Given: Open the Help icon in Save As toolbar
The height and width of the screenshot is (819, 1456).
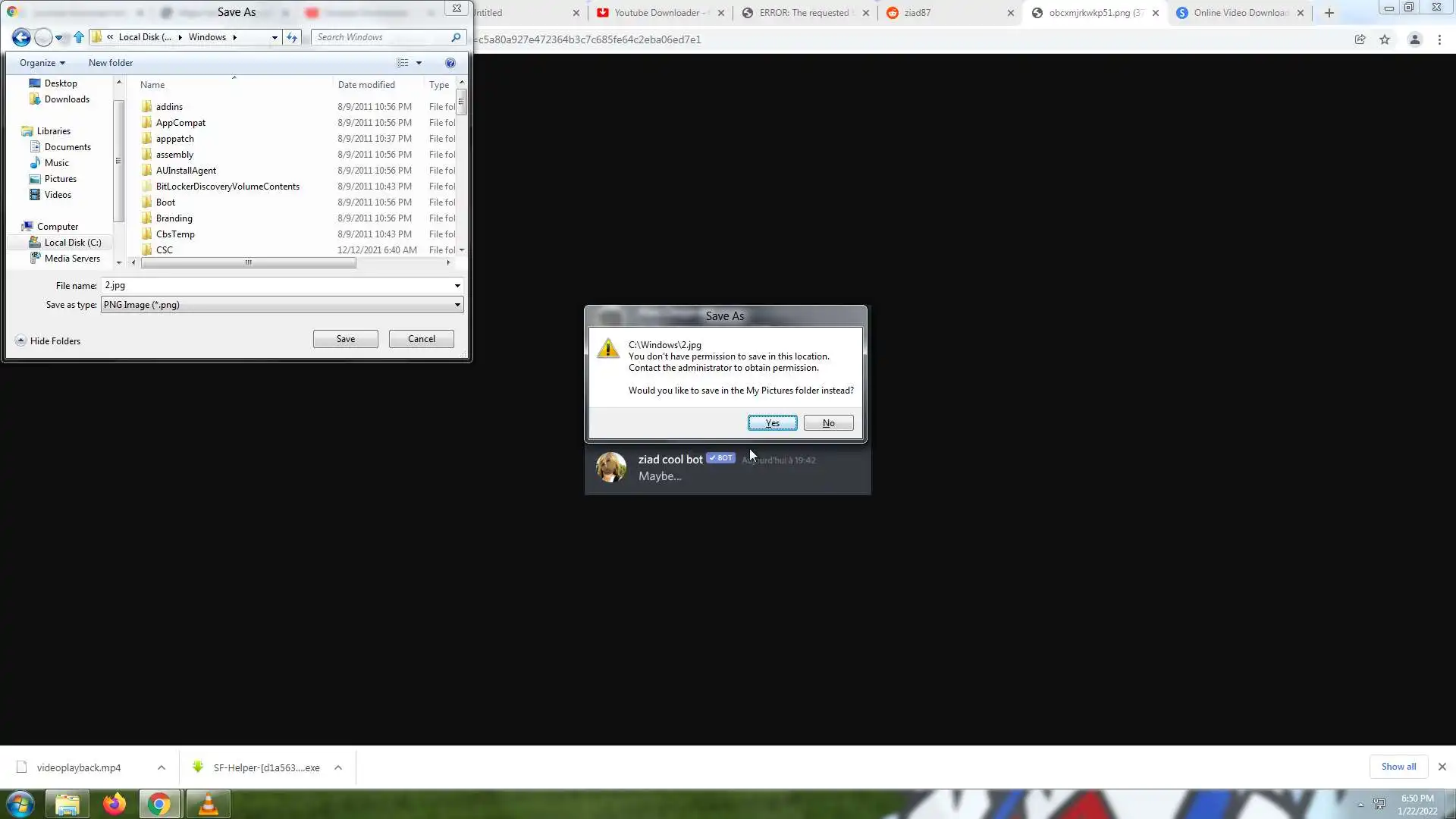Looking at the screenshot, I should click(450, 63).
